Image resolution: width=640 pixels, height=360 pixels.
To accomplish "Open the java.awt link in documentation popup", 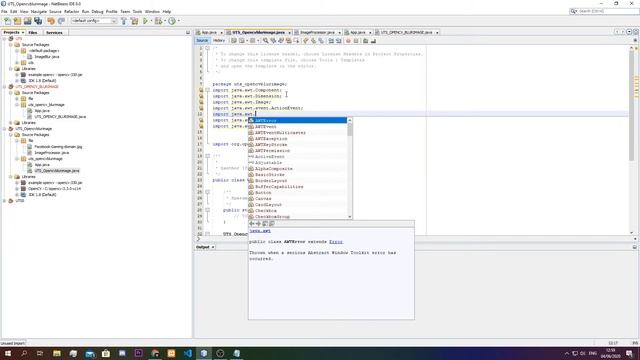I will tap(260, 231).
